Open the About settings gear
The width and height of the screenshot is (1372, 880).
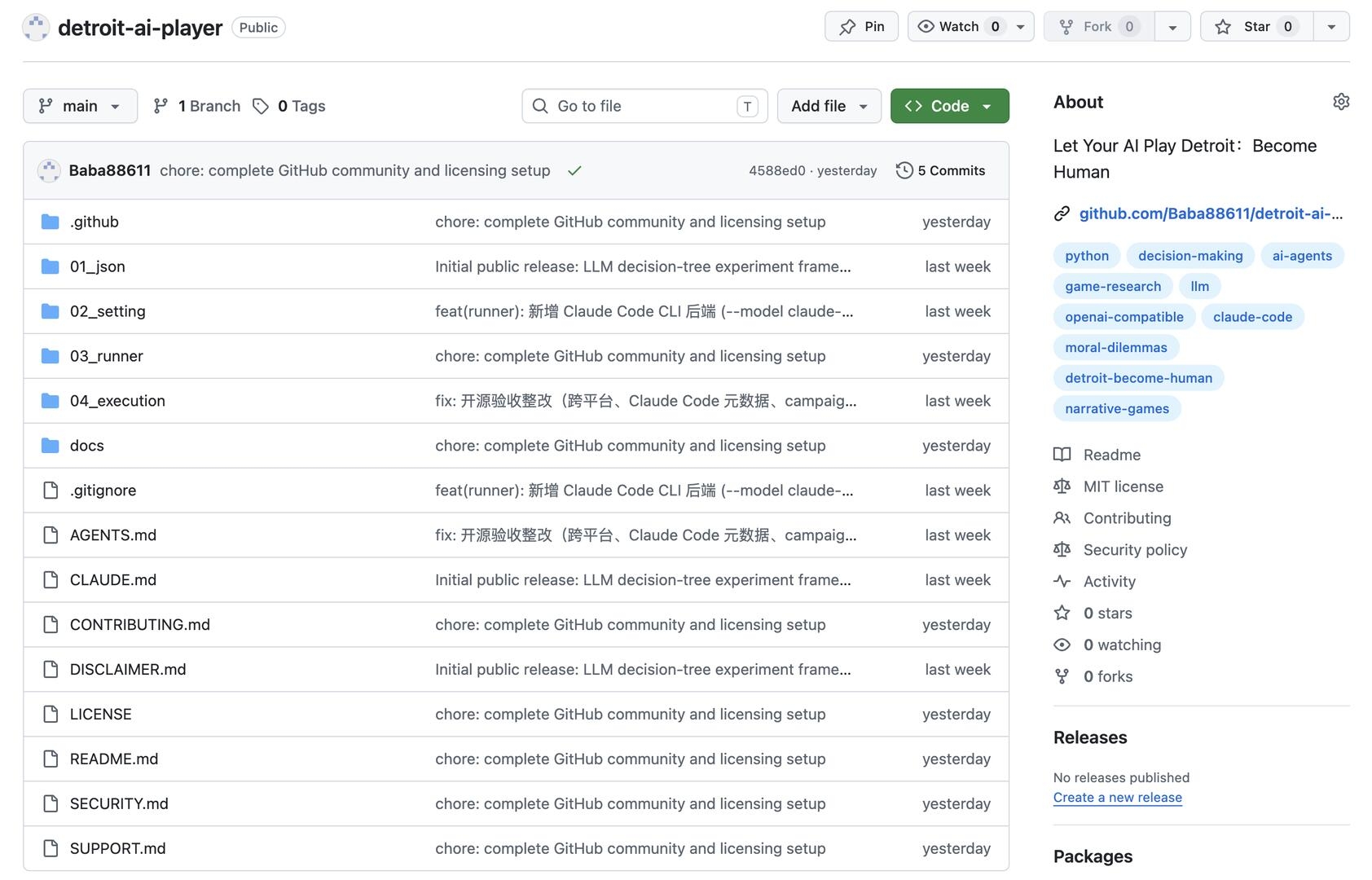[1341, 102]
